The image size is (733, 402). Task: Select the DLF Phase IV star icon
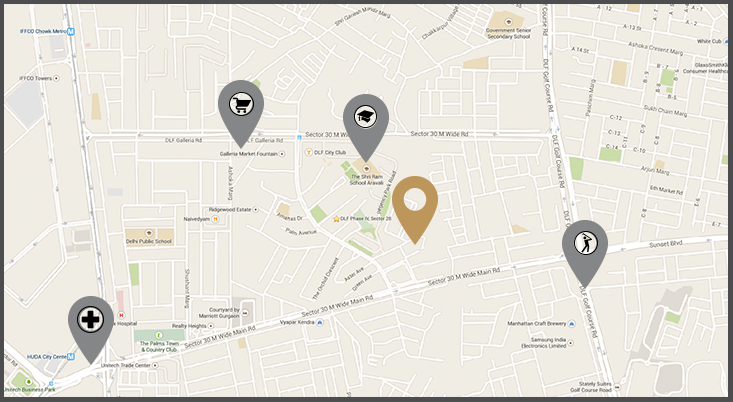pyautogui.click(x=336, y=219)
